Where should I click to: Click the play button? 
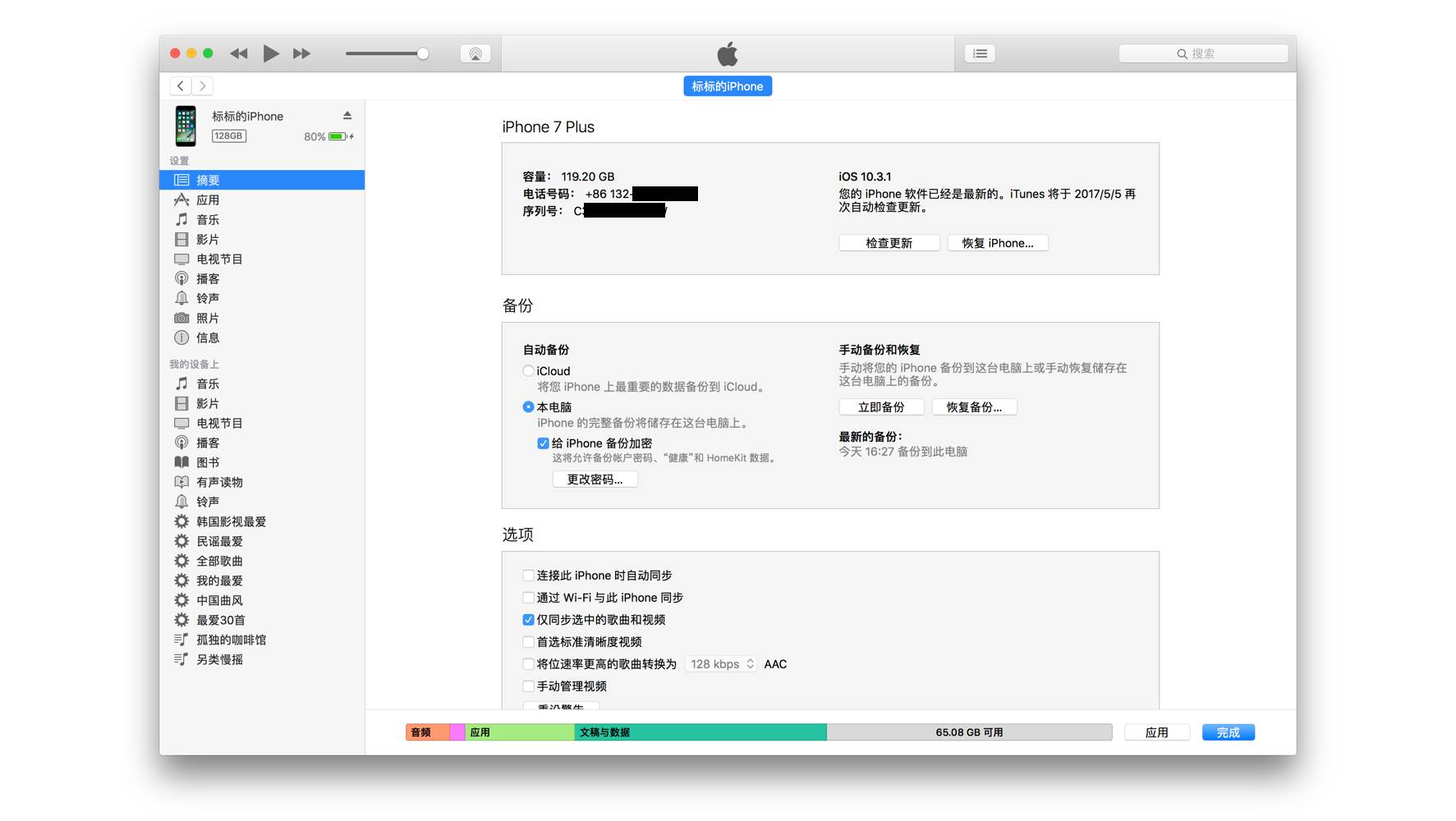[x=270, y=53]
